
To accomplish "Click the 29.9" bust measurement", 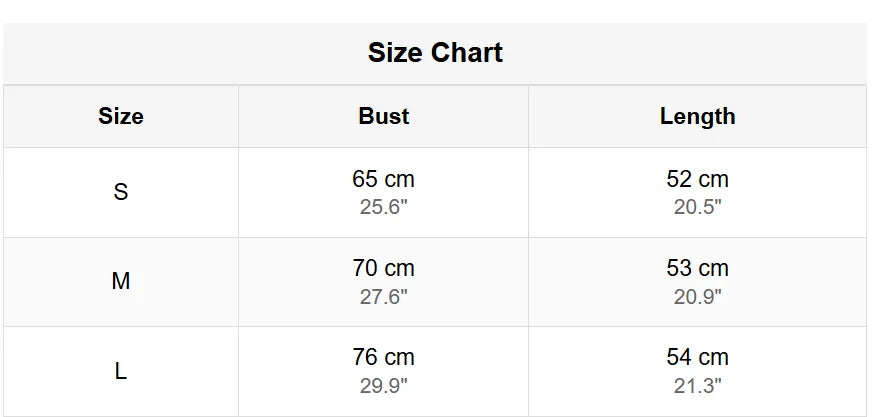I will click(x=384, y=386).
